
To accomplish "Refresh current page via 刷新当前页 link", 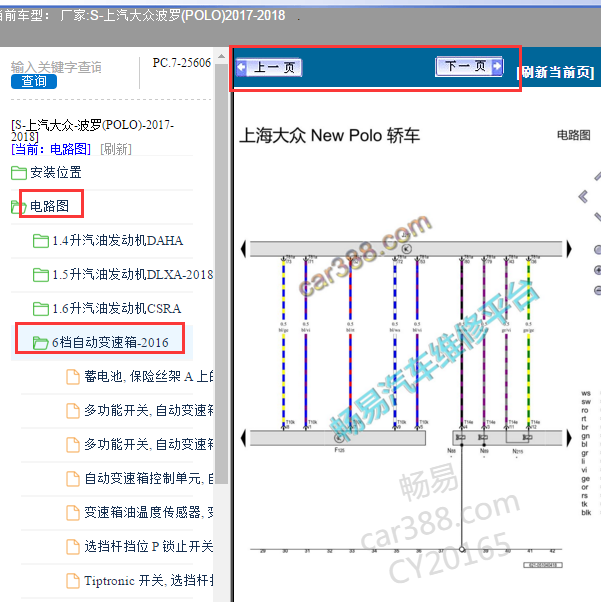I will click(556, 72).
